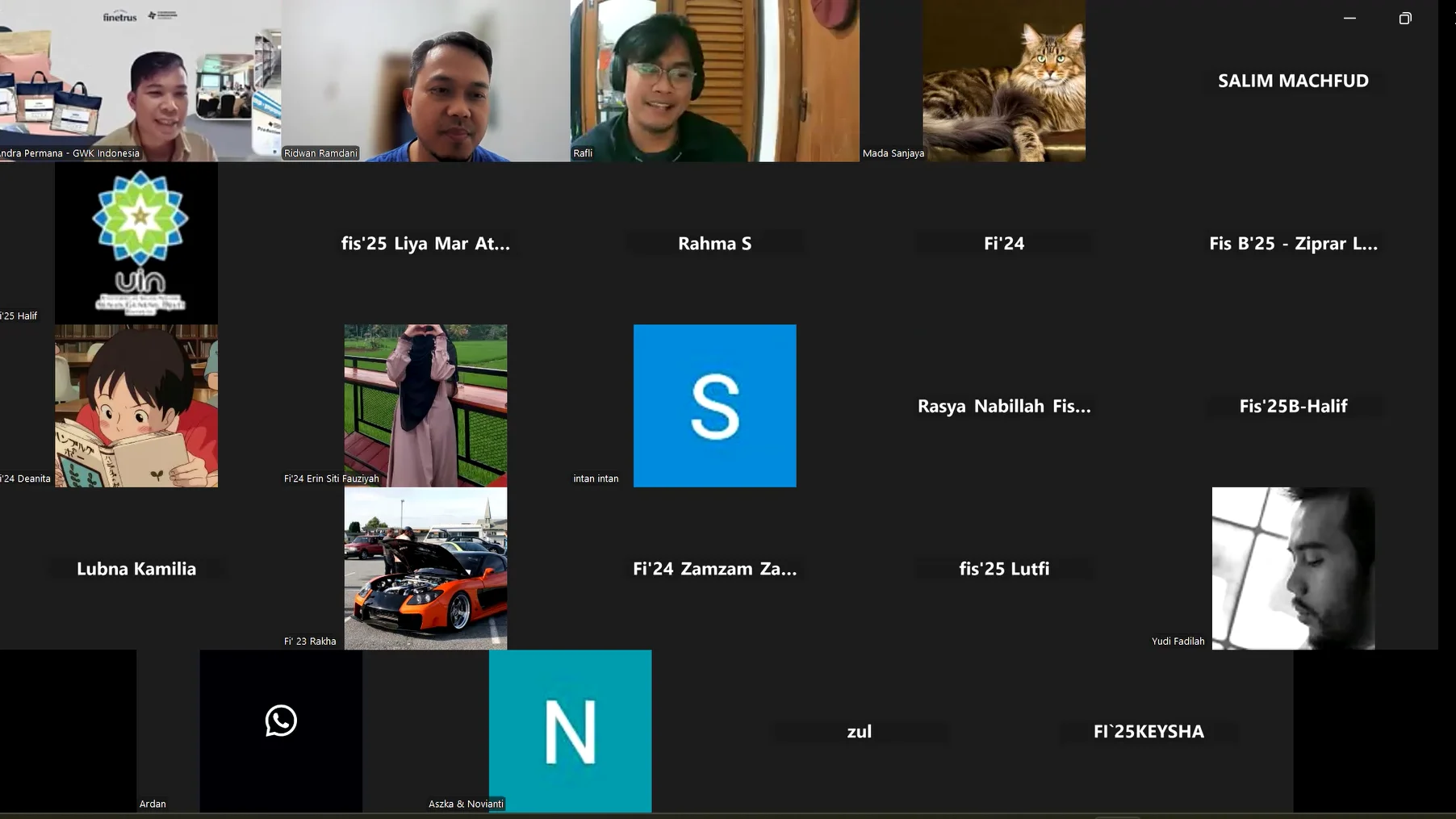The width and height of the screenshot is (1456, 819).
Task: Click Erin Siti Fauziyah's profile photo
Action: coord(425,406)
